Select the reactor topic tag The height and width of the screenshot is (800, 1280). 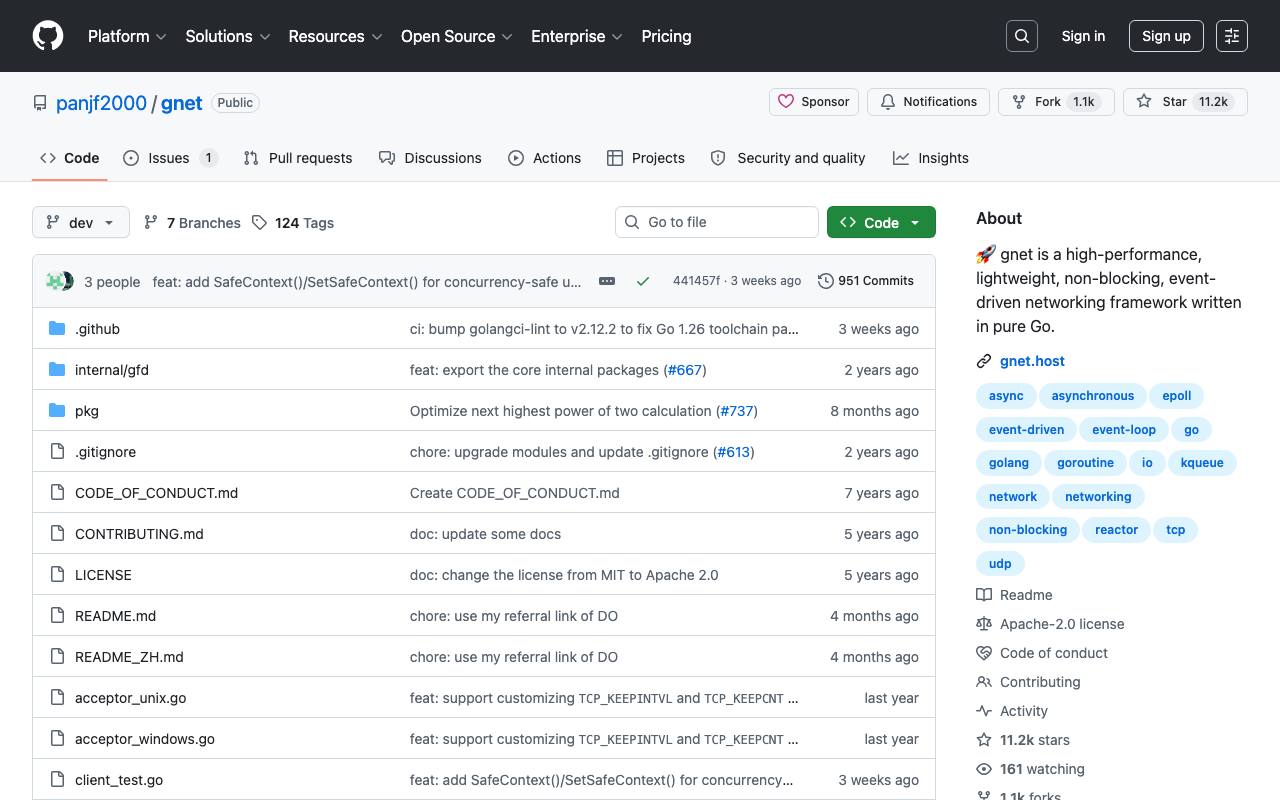pyautogui.click(x=1116, y=530)
